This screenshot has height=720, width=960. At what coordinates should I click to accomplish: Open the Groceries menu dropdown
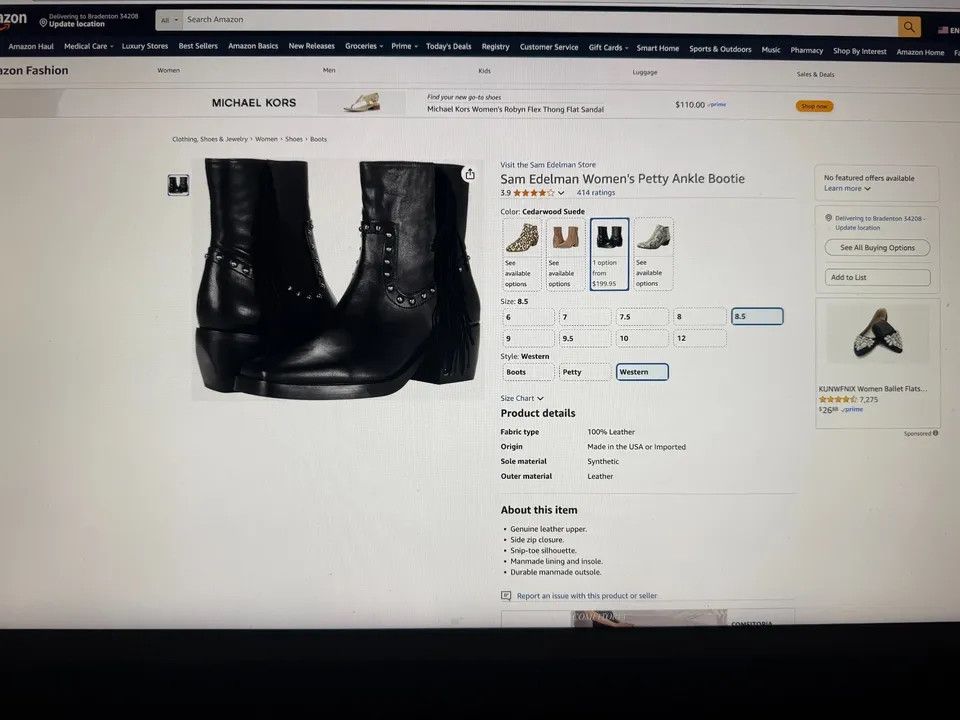click(364, 46)
